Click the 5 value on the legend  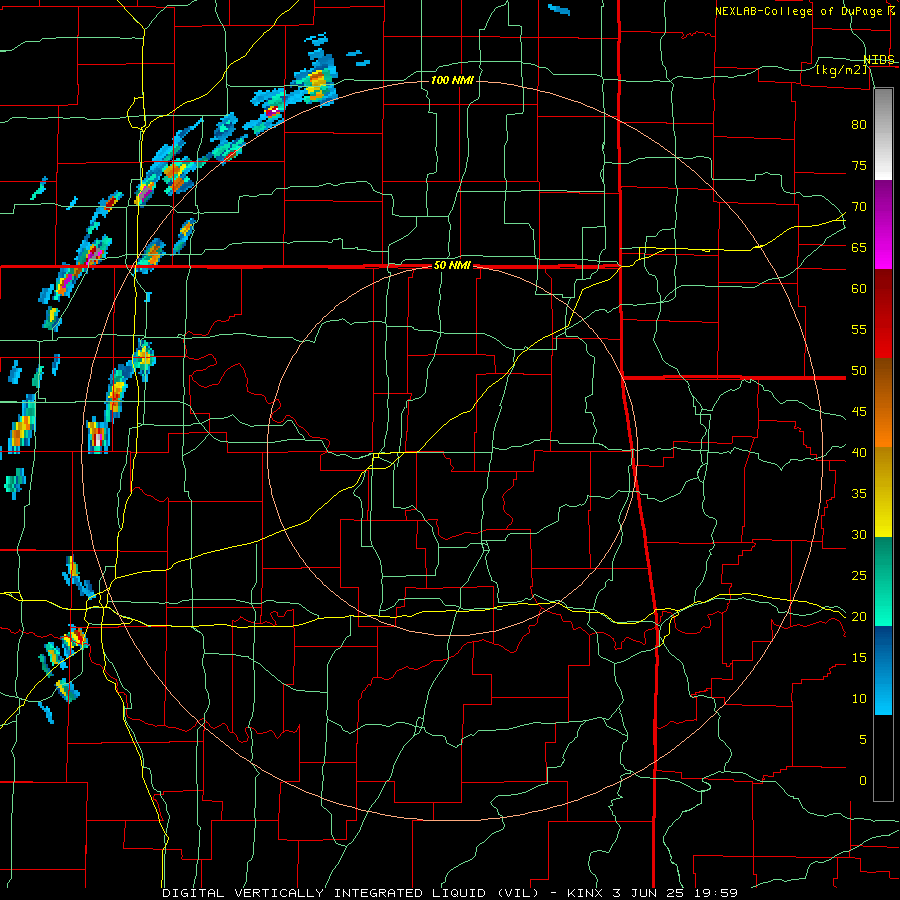pyautogui.click(x=863, y=740)
